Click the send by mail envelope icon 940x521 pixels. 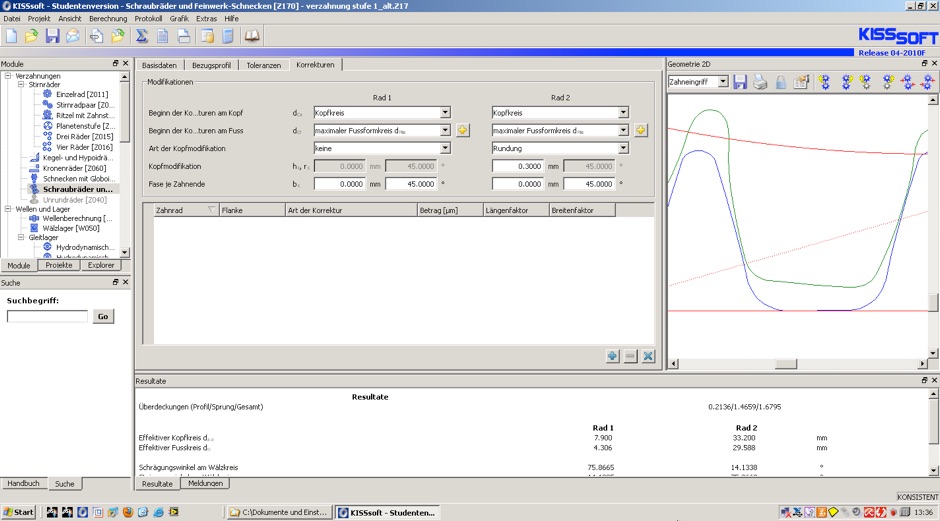73,36
